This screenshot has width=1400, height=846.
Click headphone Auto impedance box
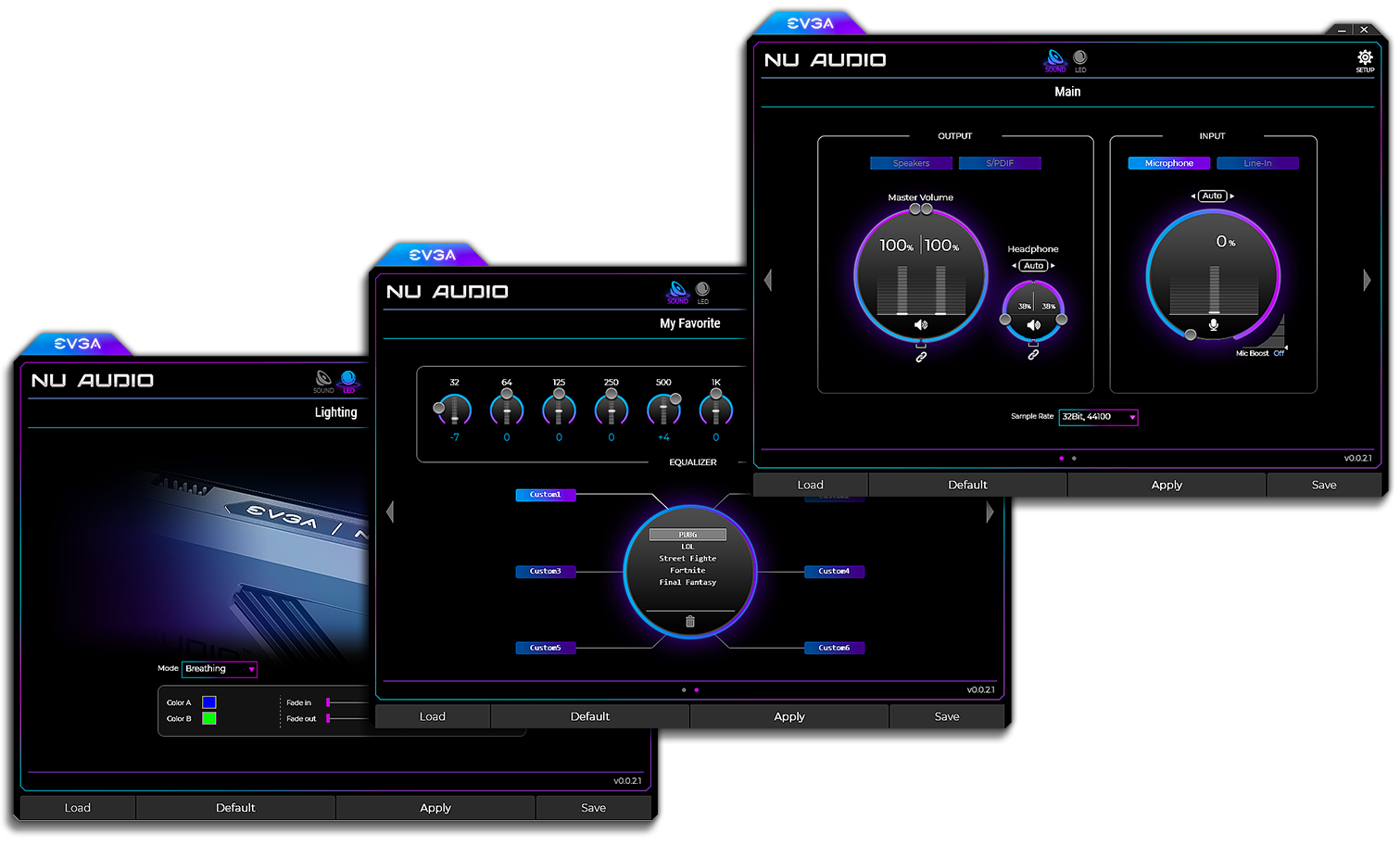tap(1034, 266)
